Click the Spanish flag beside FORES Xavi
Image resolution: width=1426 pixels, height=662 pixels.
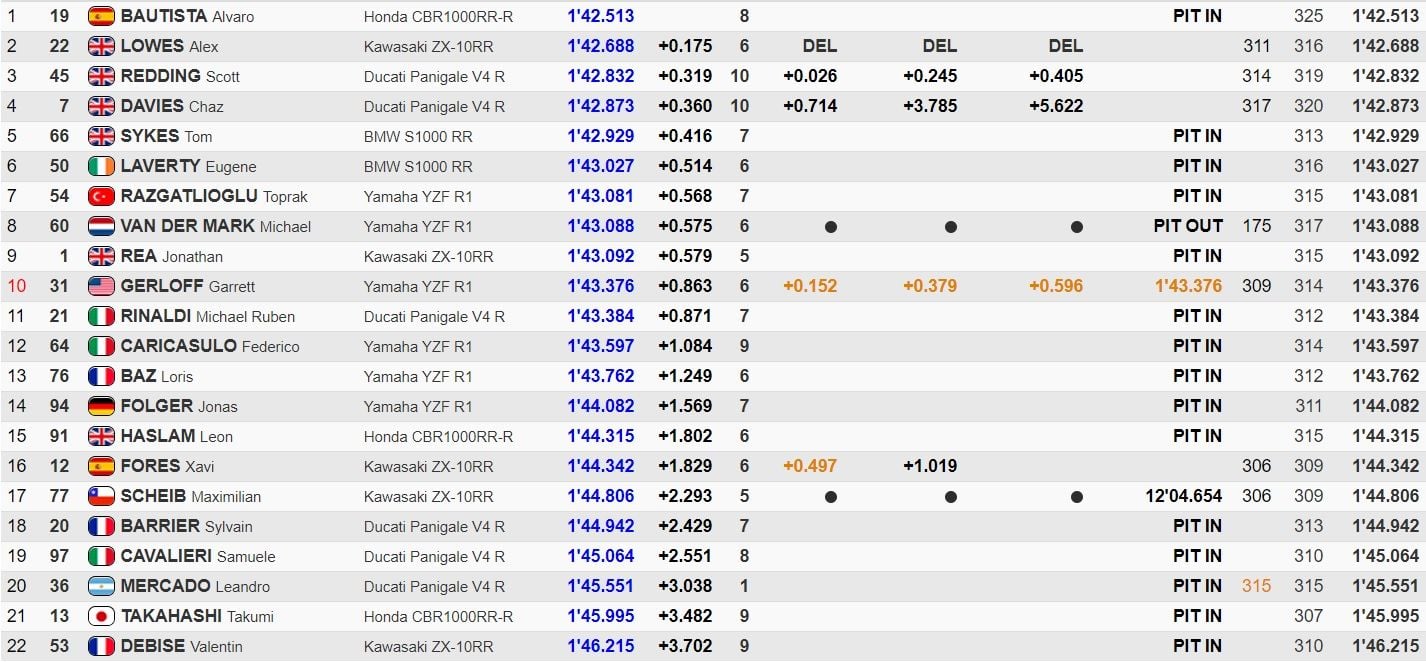[101, 466]
